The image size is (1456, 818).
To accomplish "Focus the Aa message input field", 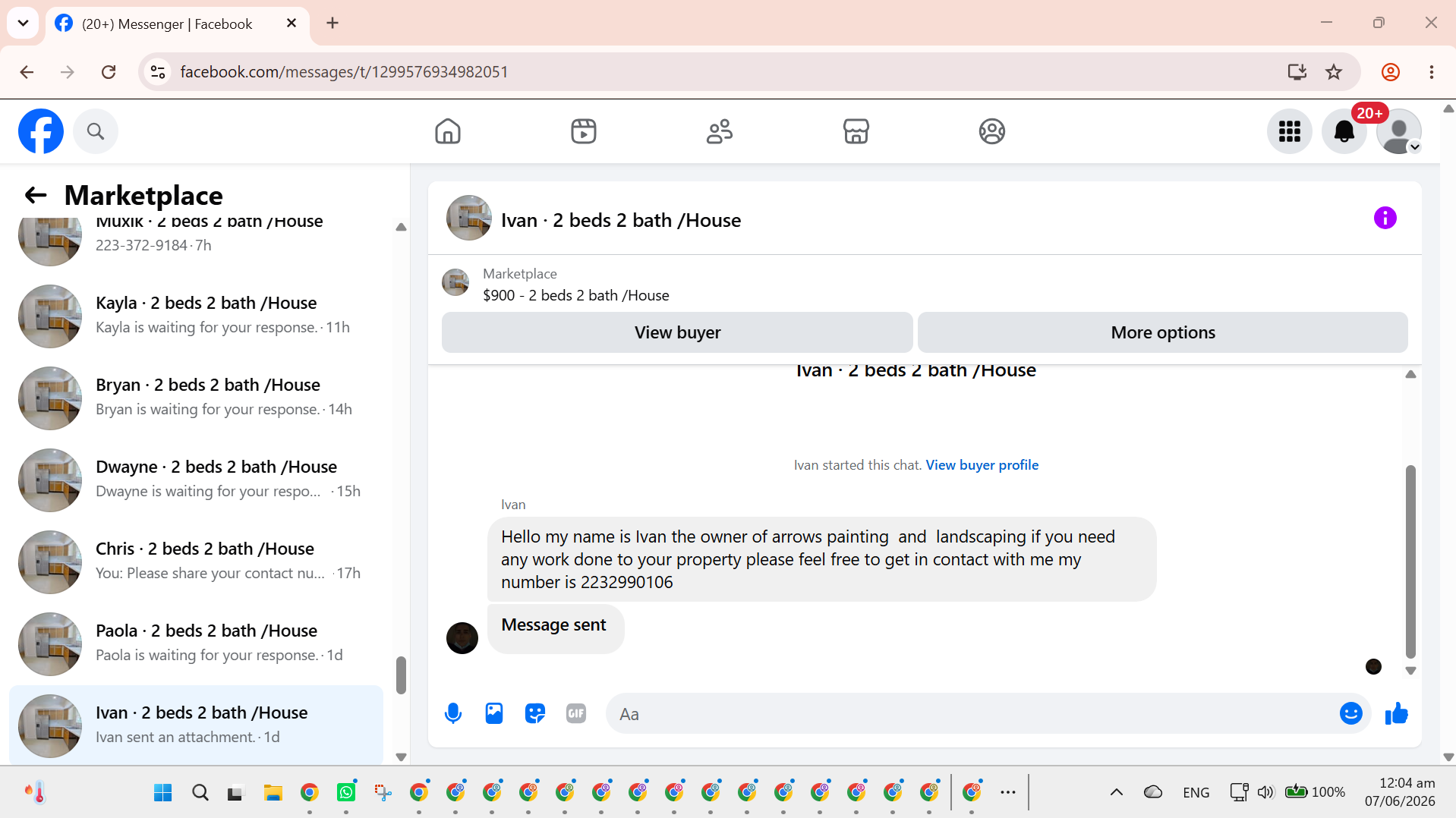I will (x=972, y=714).
